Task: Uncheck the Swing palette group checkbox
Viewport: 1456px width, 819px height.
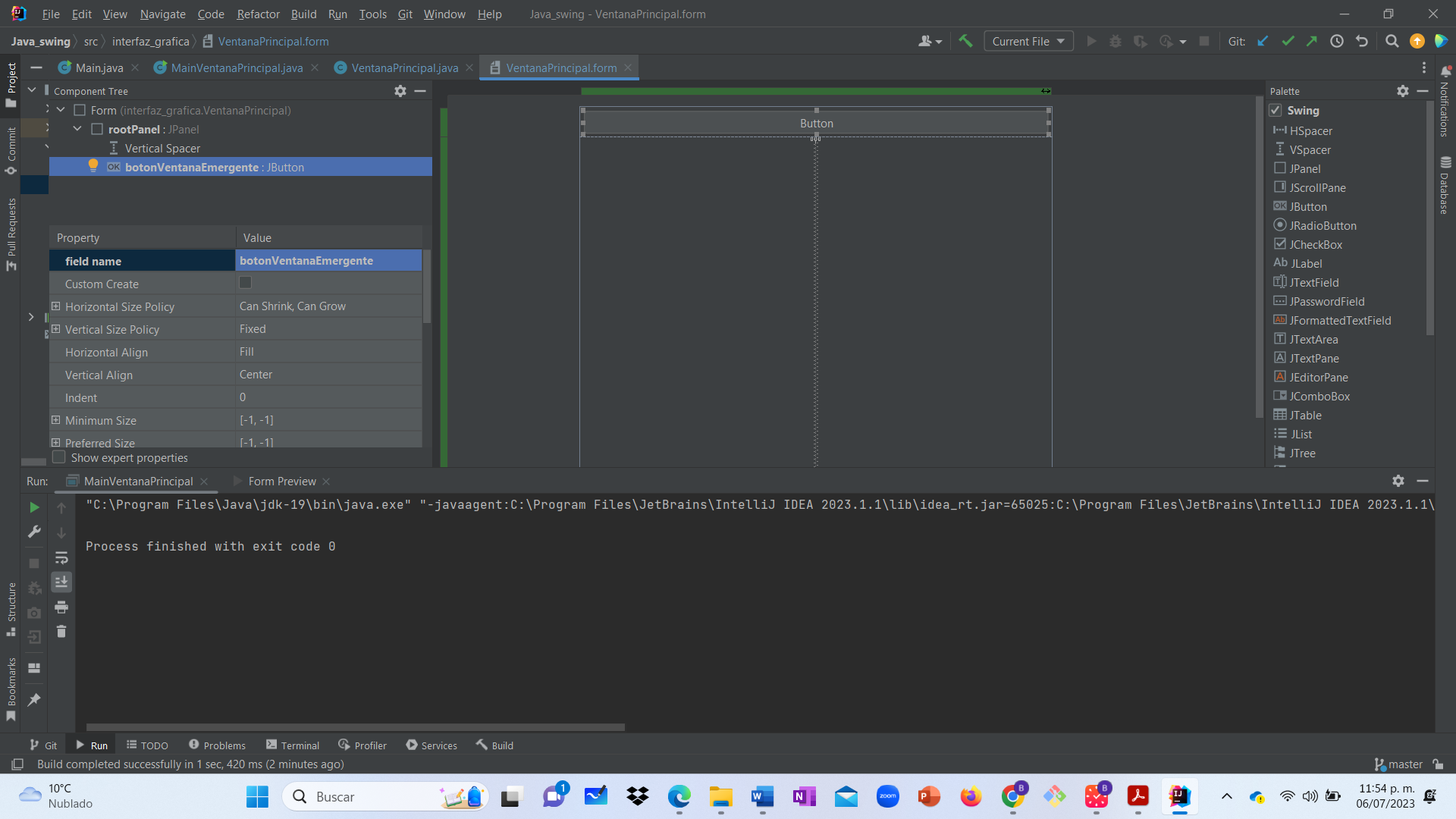Action: click(x=1276, y=110)
